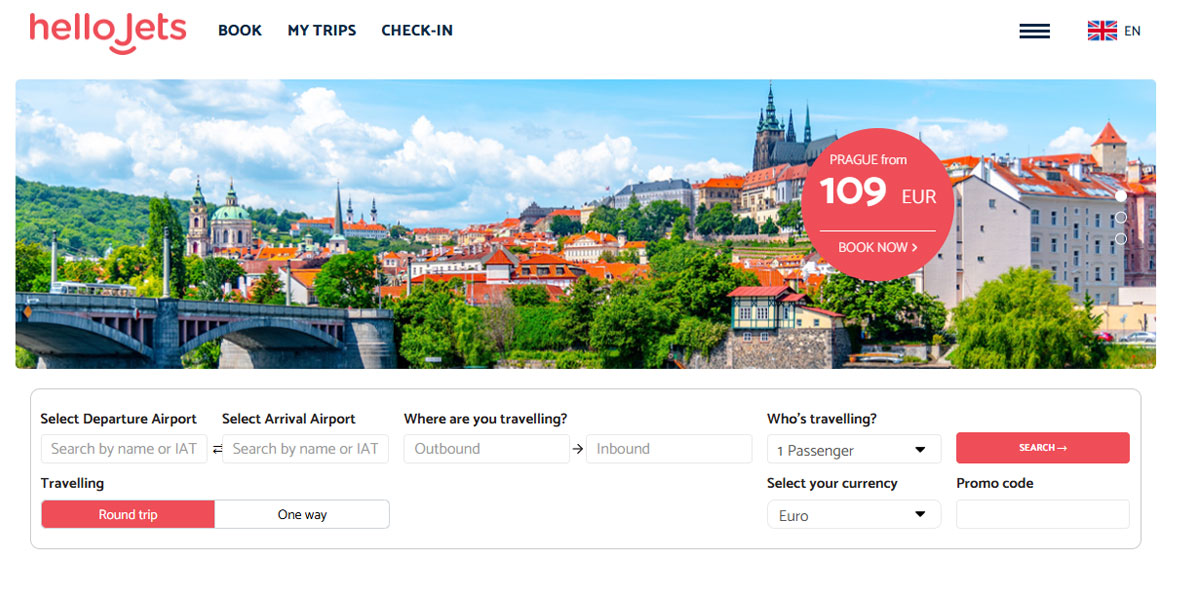Click the helloJets logo
Screen dimensions: 1200x600
[108, 31]
